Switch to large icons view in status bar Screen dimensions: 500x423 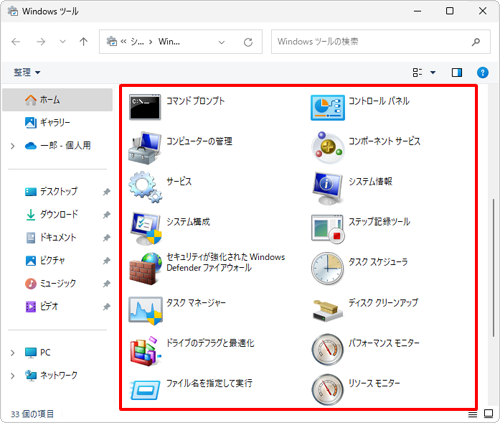pyautogui.click(x=489, y=414)
